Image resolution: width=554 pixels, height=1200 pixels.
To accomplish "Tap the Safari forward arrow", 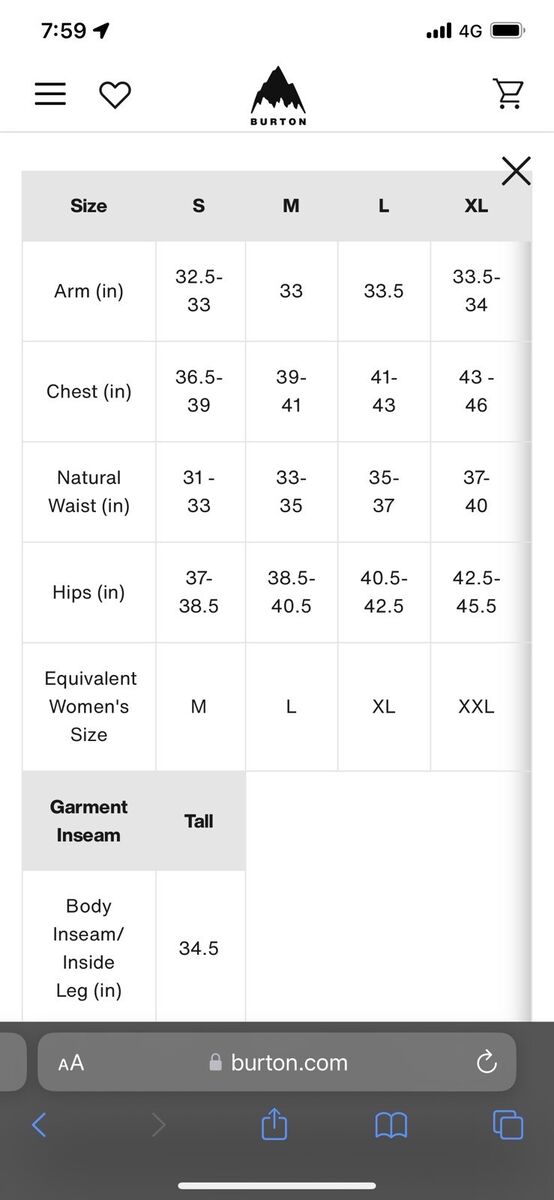I will tap(158, 1125).
